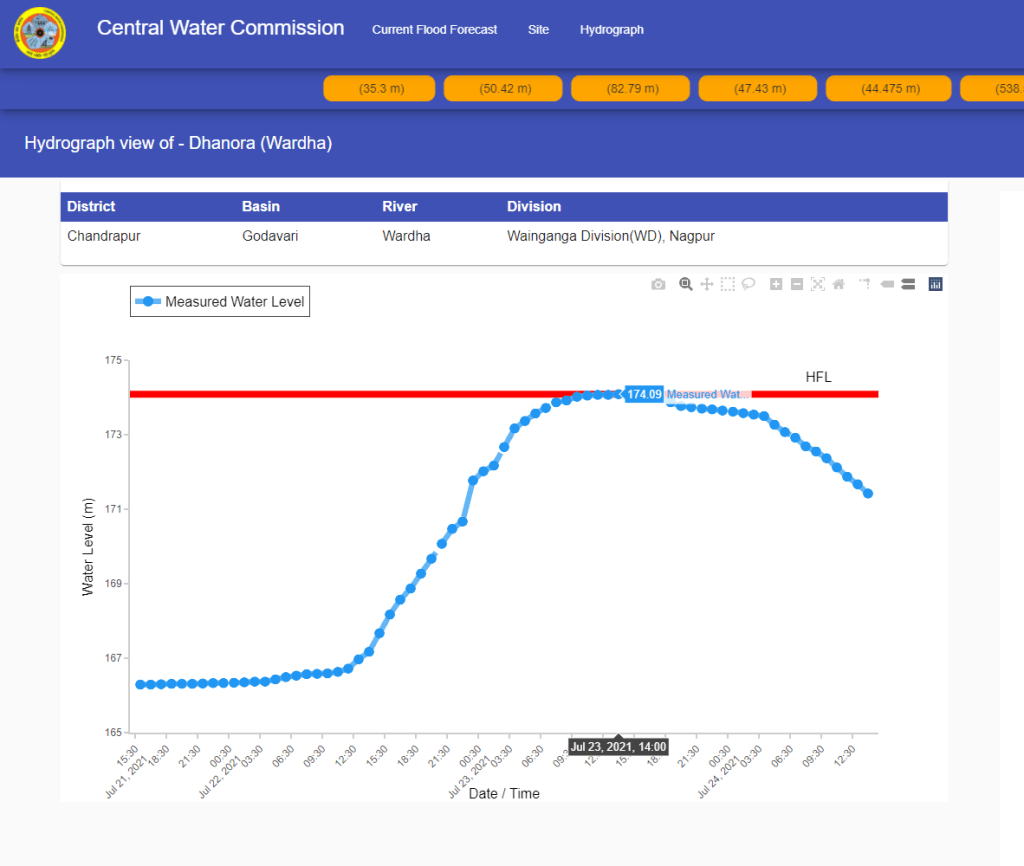The height and width of the screenshot is (866, 1024).
Task: Click the (82.79 m) orange button
Action: (x=633, y=89)
